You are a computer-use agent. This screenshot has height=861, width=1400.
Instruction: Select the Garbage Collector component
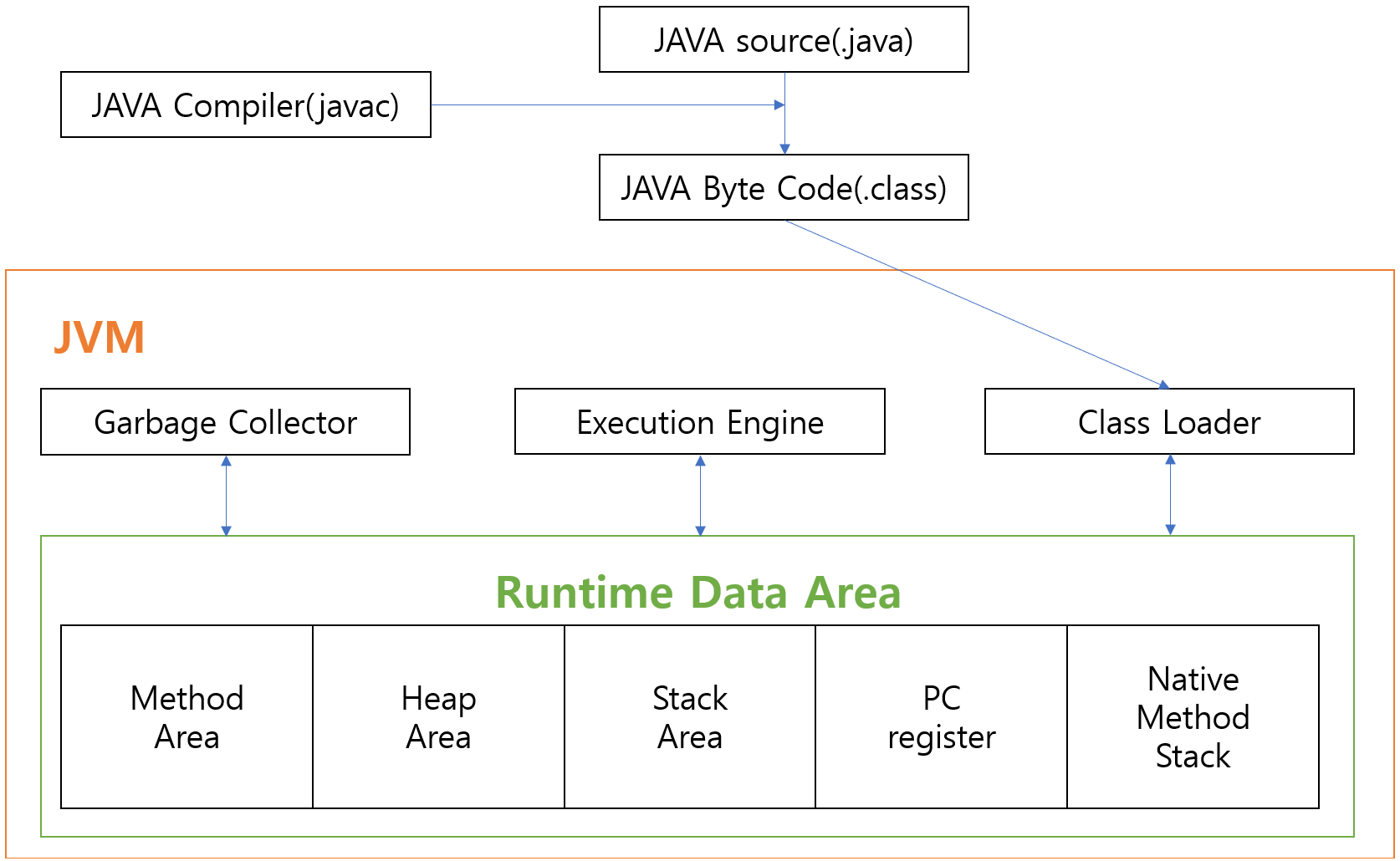[225, 422]
